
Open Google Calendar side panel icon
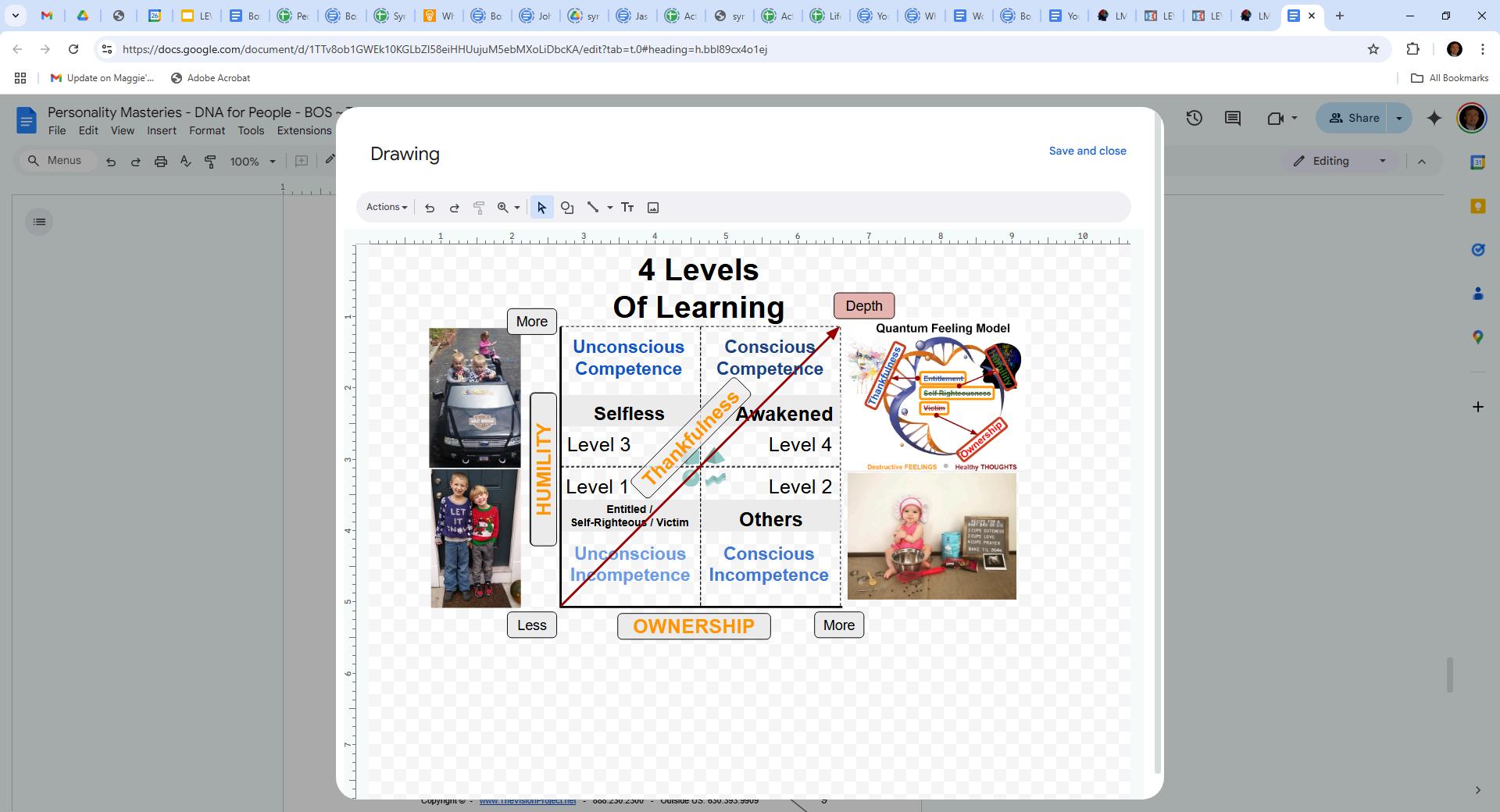(1477, 162)
